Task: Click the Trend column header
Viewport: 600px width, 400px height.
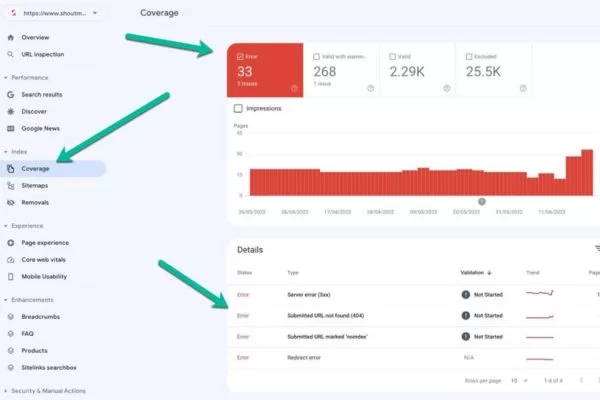Action: (x=533, y=273)
